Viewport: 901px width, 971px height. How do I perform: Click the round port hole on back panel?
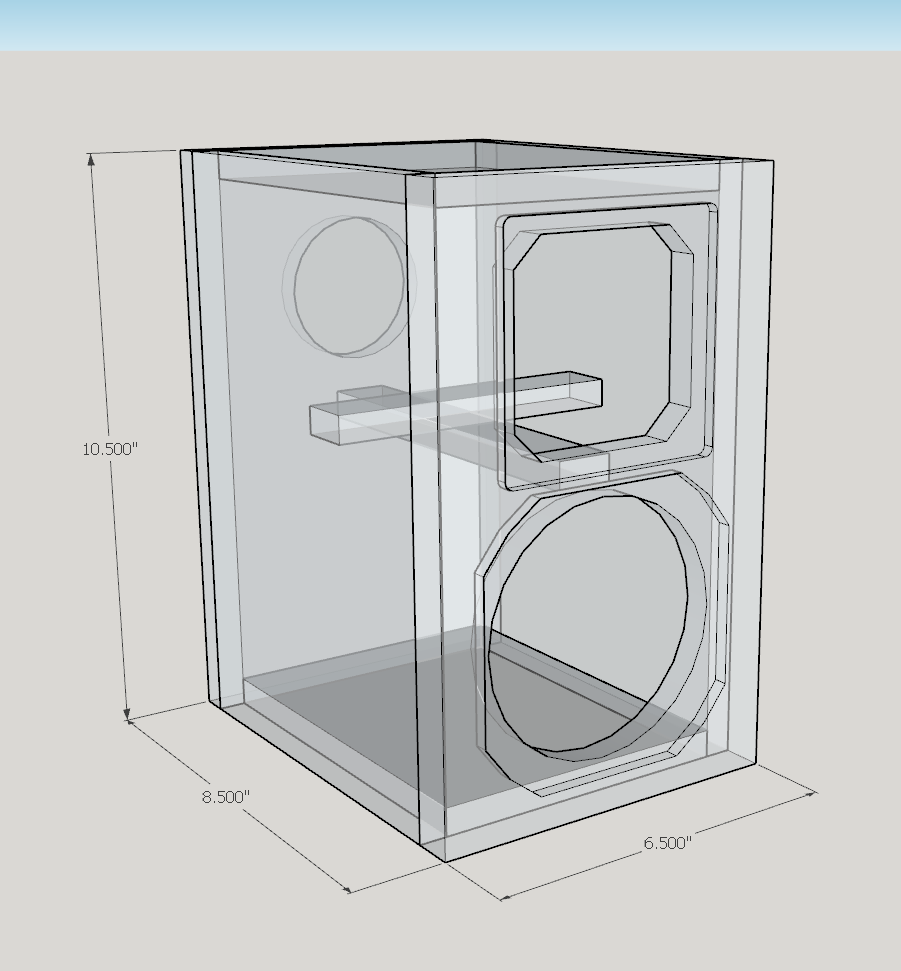point(345,286)
